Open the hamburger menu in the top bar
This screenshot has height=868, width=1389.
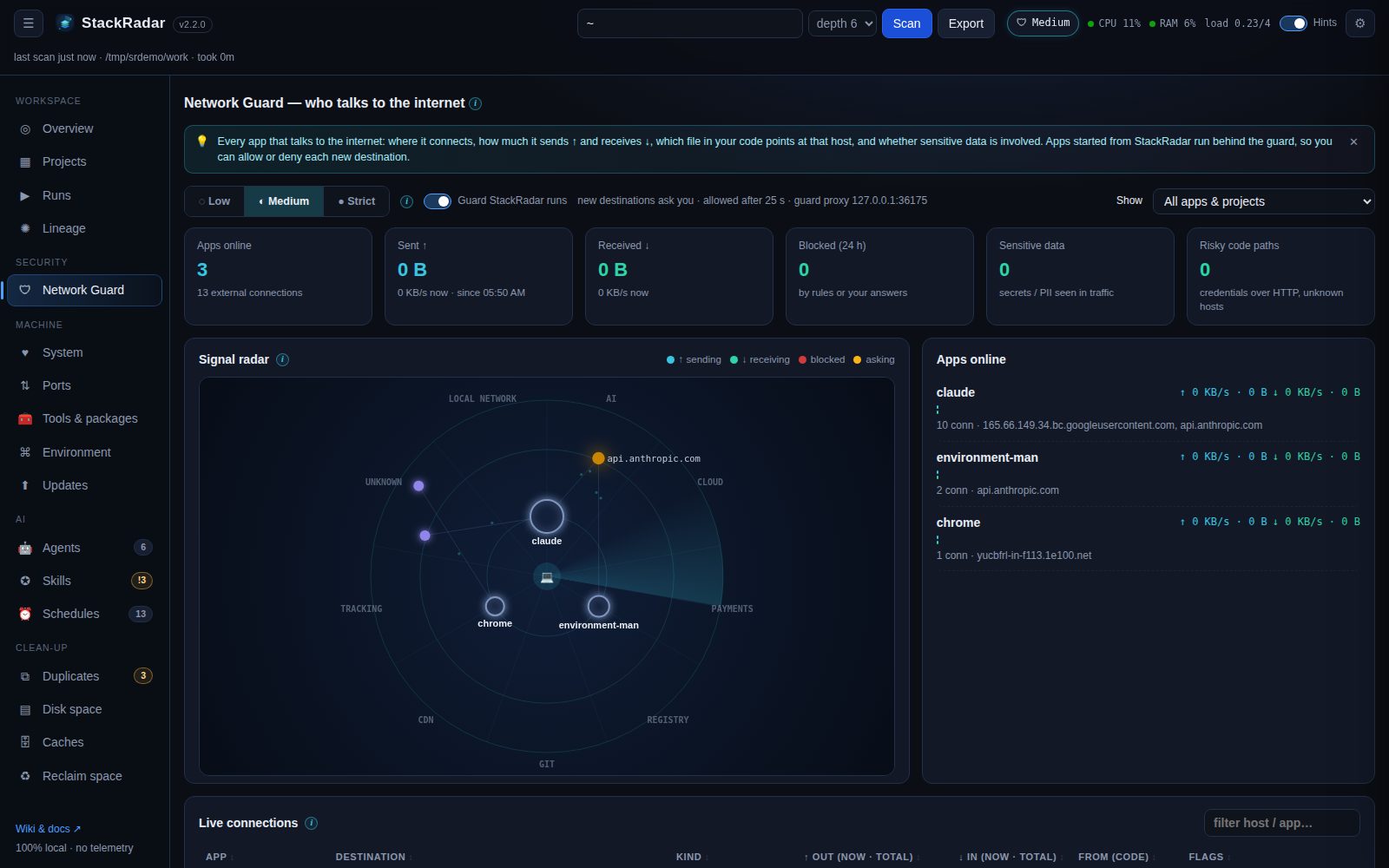[x=28, y=23]
